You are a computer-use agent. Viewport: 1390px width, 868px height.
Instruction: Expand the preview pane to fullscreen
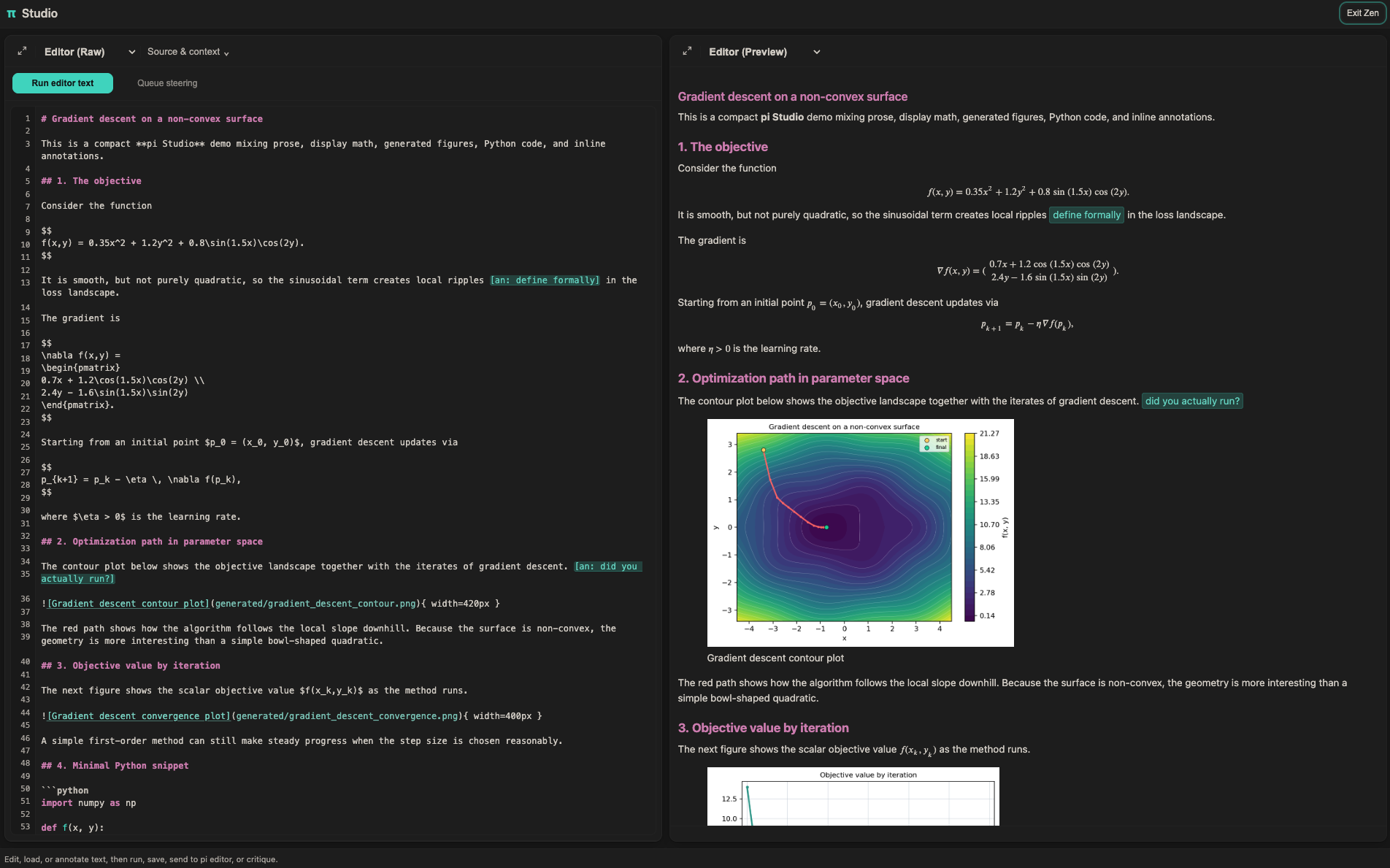tap(687, 51)
